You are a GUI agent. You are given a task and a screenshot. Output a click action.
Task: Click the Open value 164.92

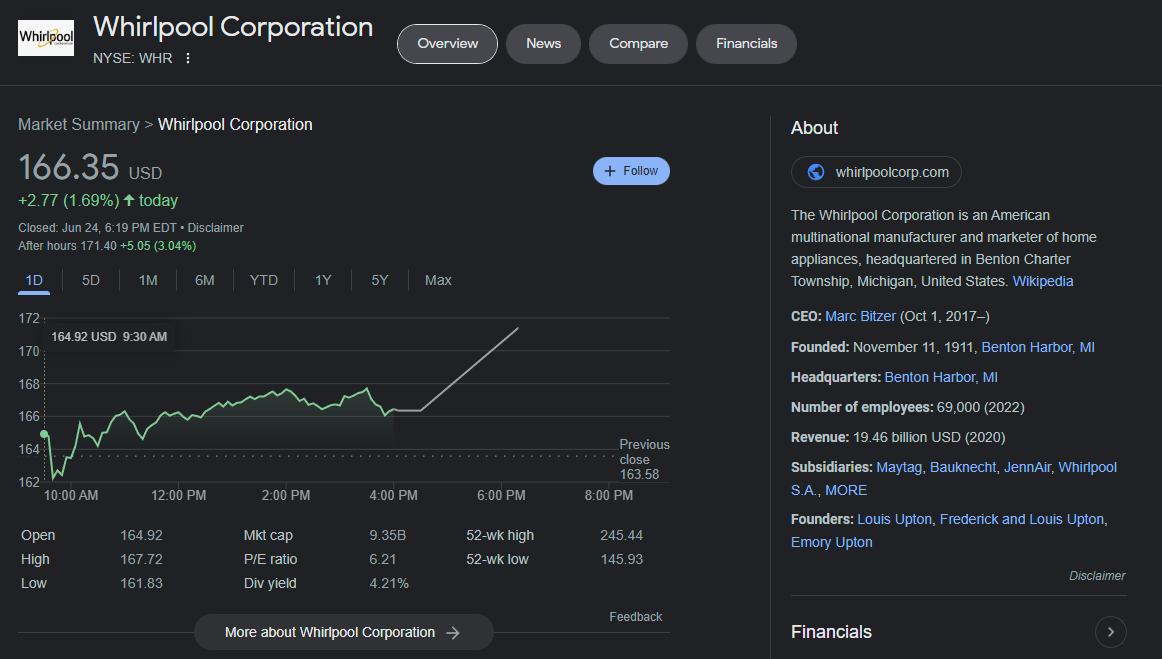[141, 535]
